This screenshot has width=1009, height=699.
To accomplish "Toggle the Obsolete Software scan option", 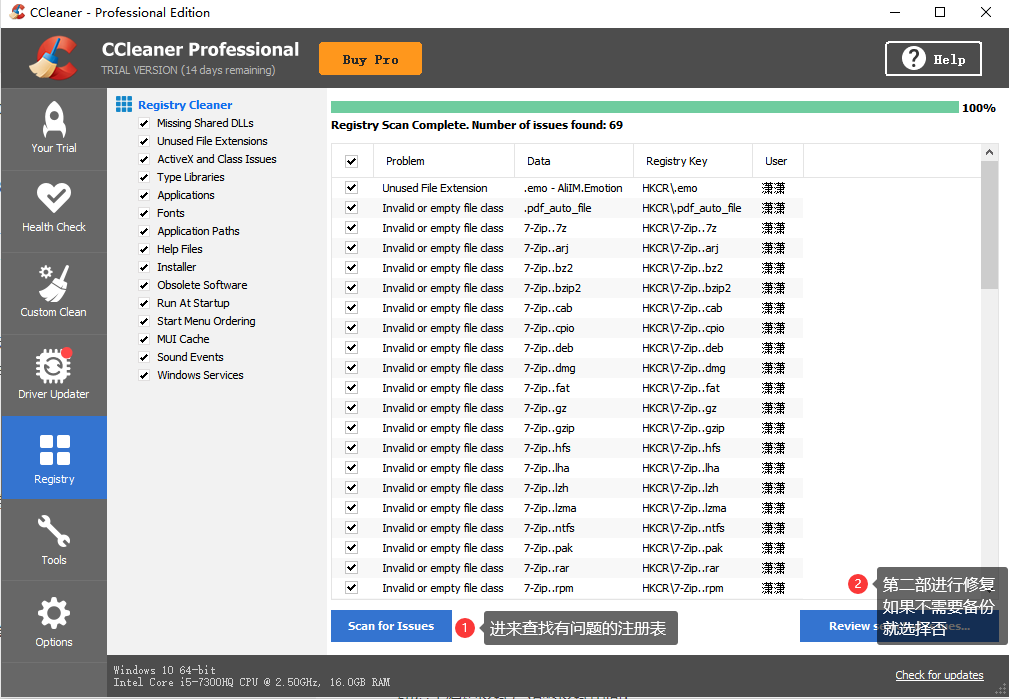I will click(x=145, y=285).
